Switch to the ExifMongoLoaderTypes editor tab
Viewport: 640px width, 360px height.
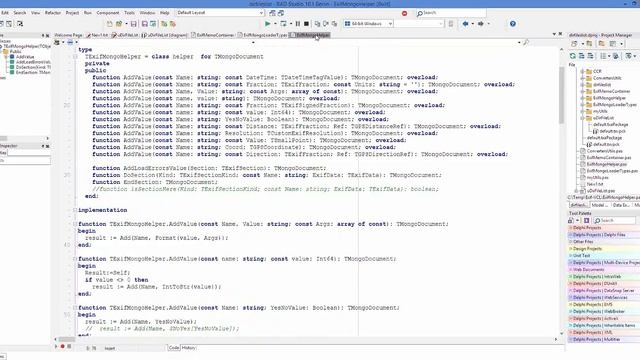click(262, 36)
